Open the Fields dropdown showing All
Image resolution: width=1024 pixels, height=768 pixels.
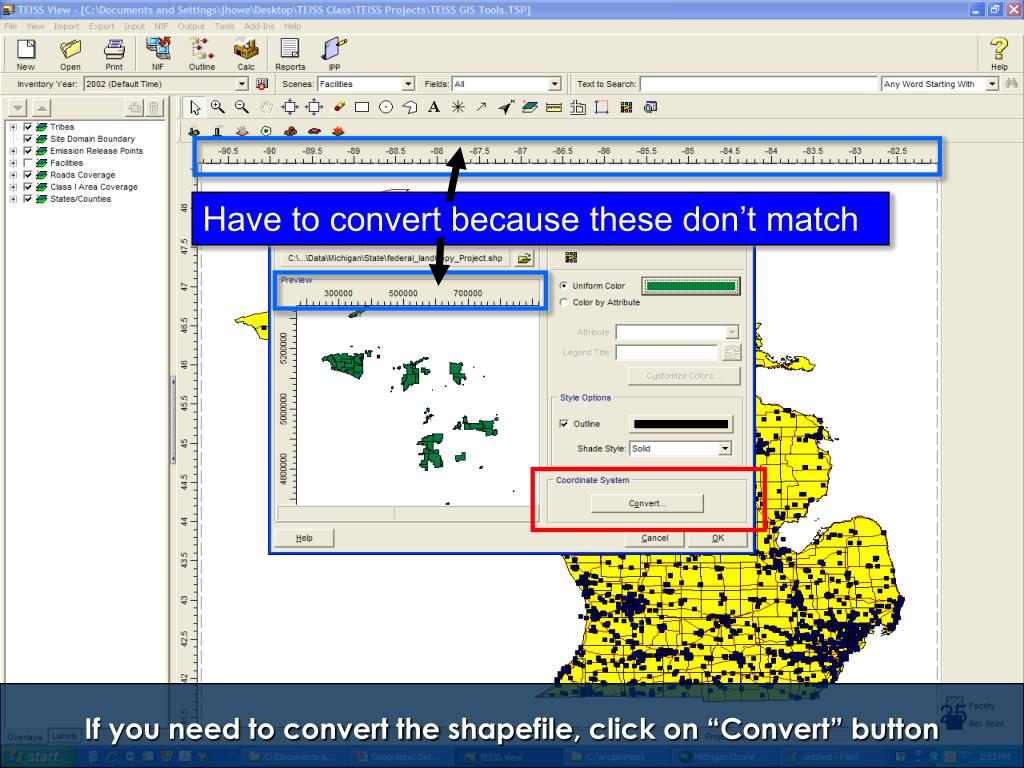[x=554, y=84]
